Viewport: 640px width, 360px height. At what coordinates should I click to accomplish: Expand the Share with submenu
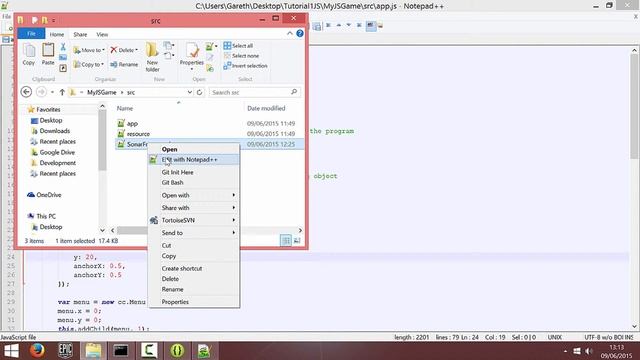pos(193,208)
